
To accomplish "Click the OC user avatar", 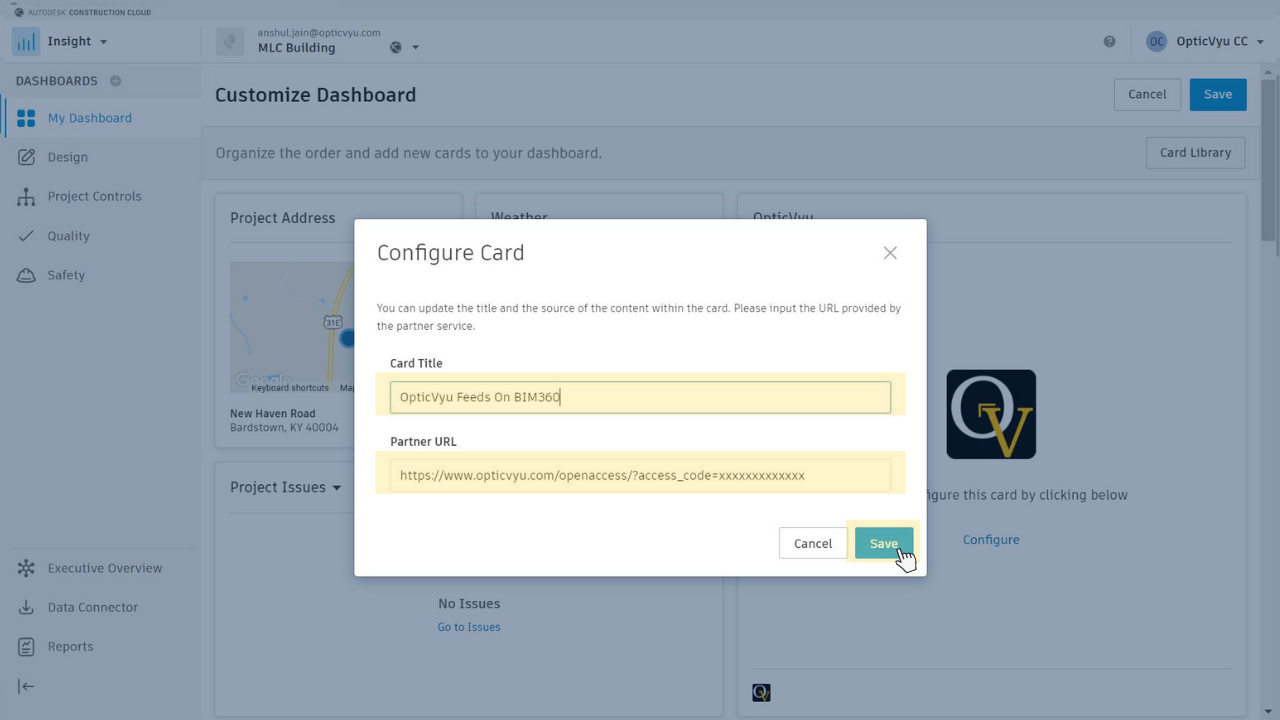I will click(1156, 41).
